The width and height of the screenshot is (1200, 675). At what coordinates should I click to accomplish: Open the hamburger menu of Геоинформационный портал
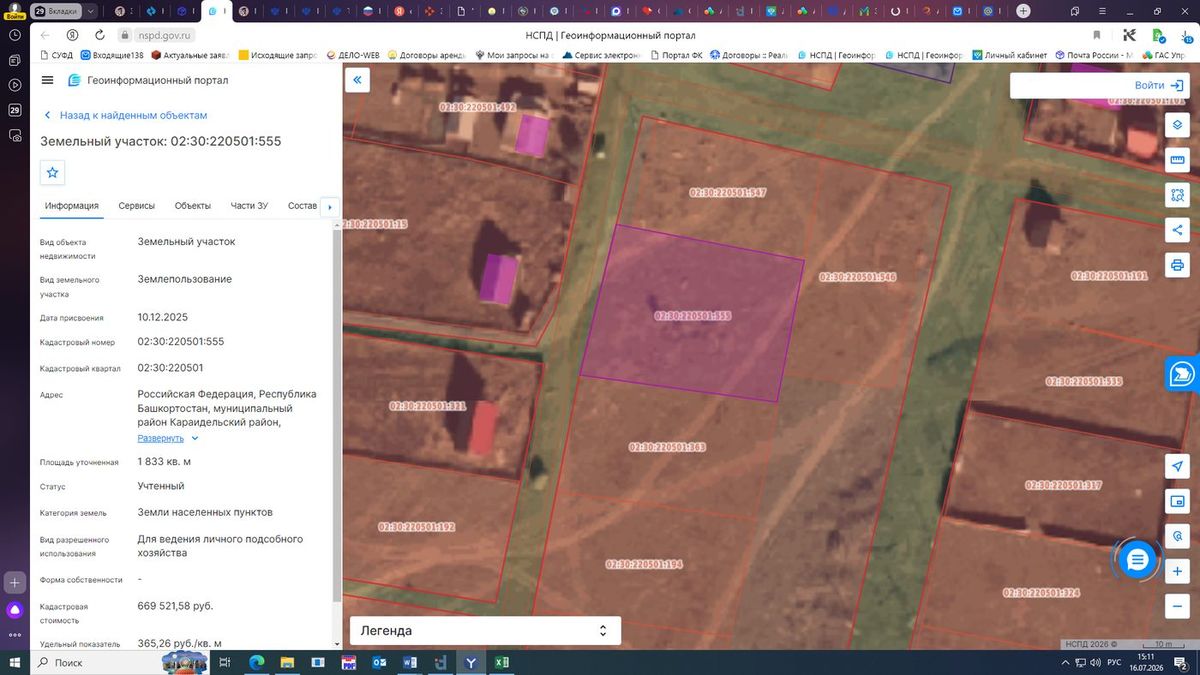[x=48, y=80]
